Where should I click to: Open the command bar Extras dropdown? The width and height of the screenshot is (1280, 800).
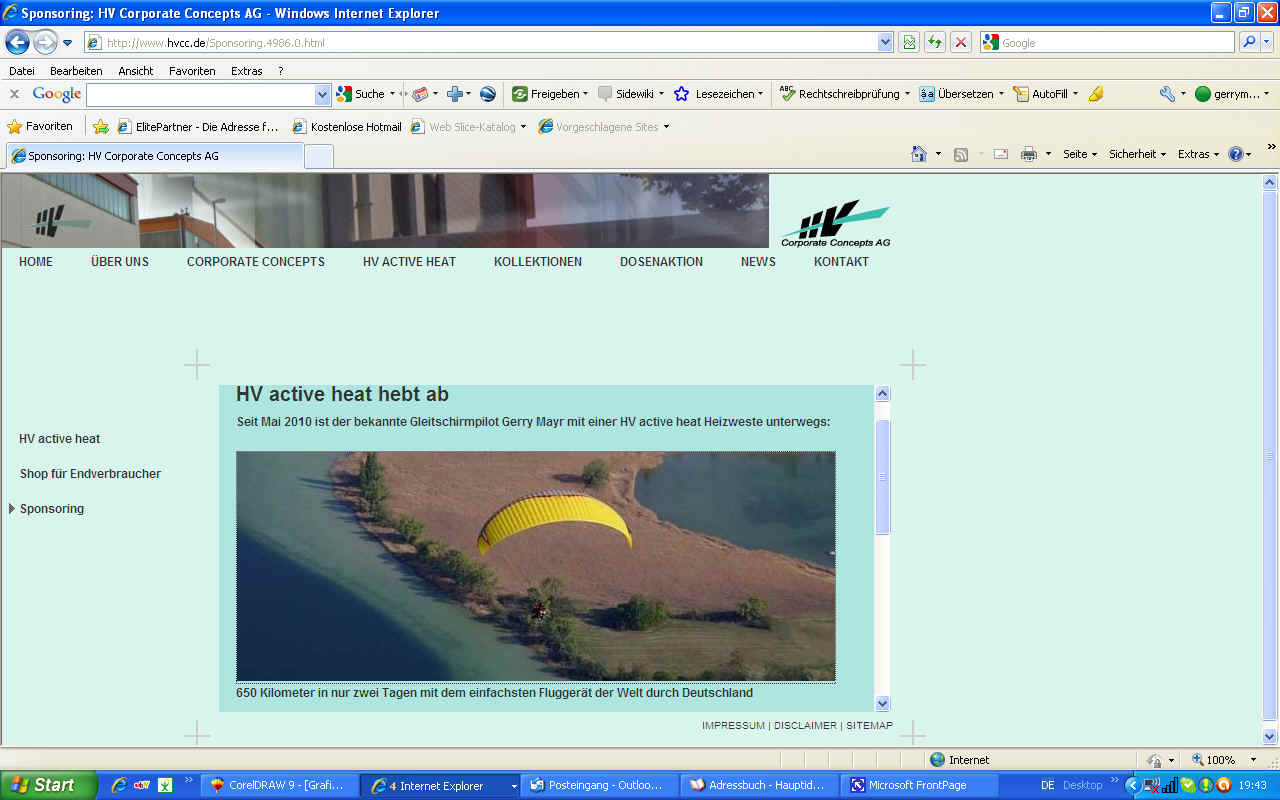tap(1198, 154)
